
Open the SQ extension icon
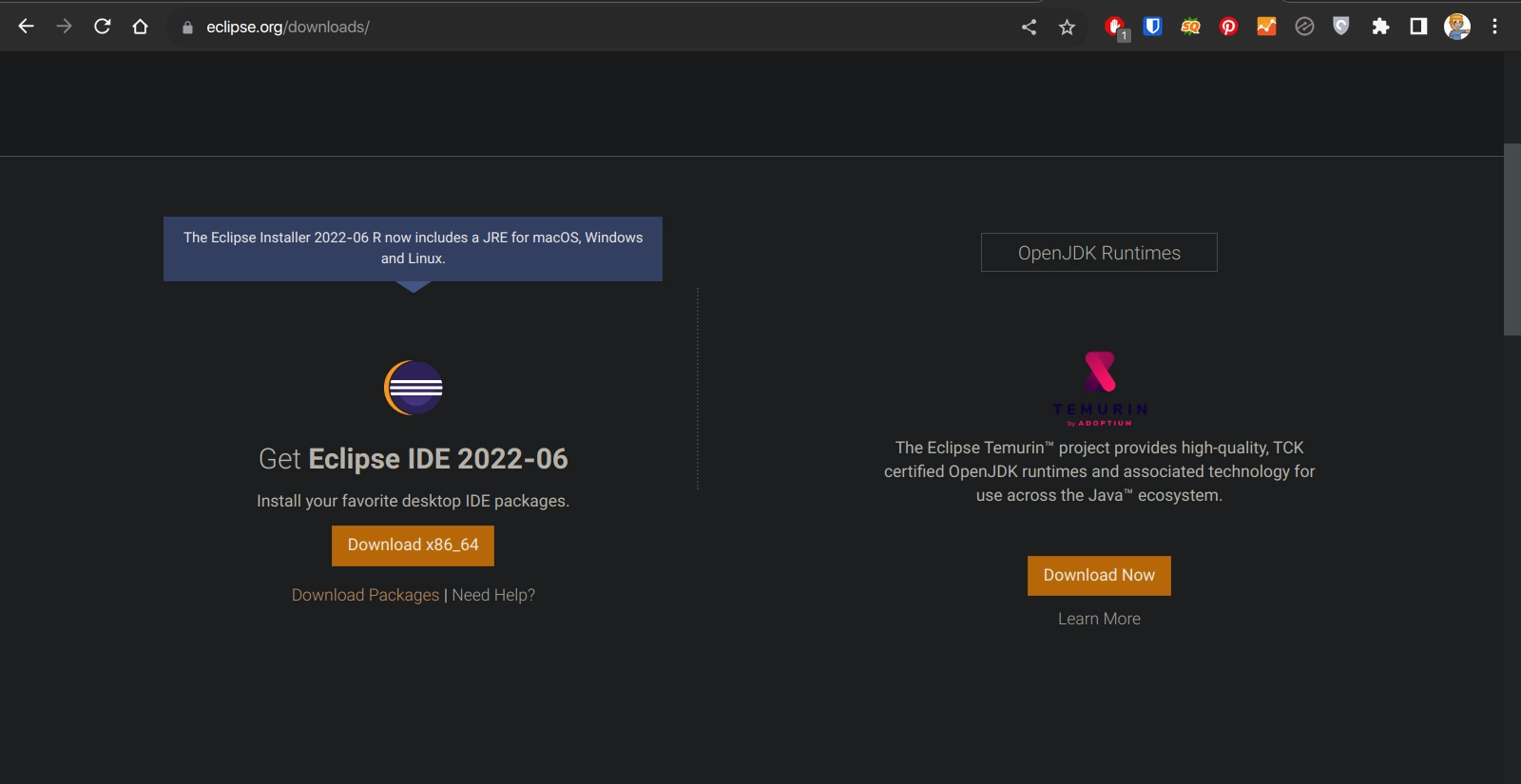(1190, 27)
